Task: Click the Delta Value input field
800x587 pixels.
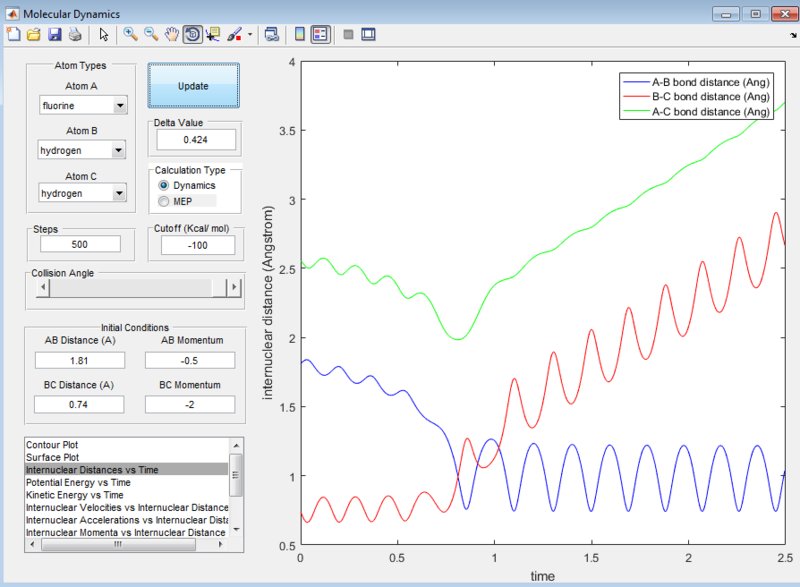Action: 193,140
